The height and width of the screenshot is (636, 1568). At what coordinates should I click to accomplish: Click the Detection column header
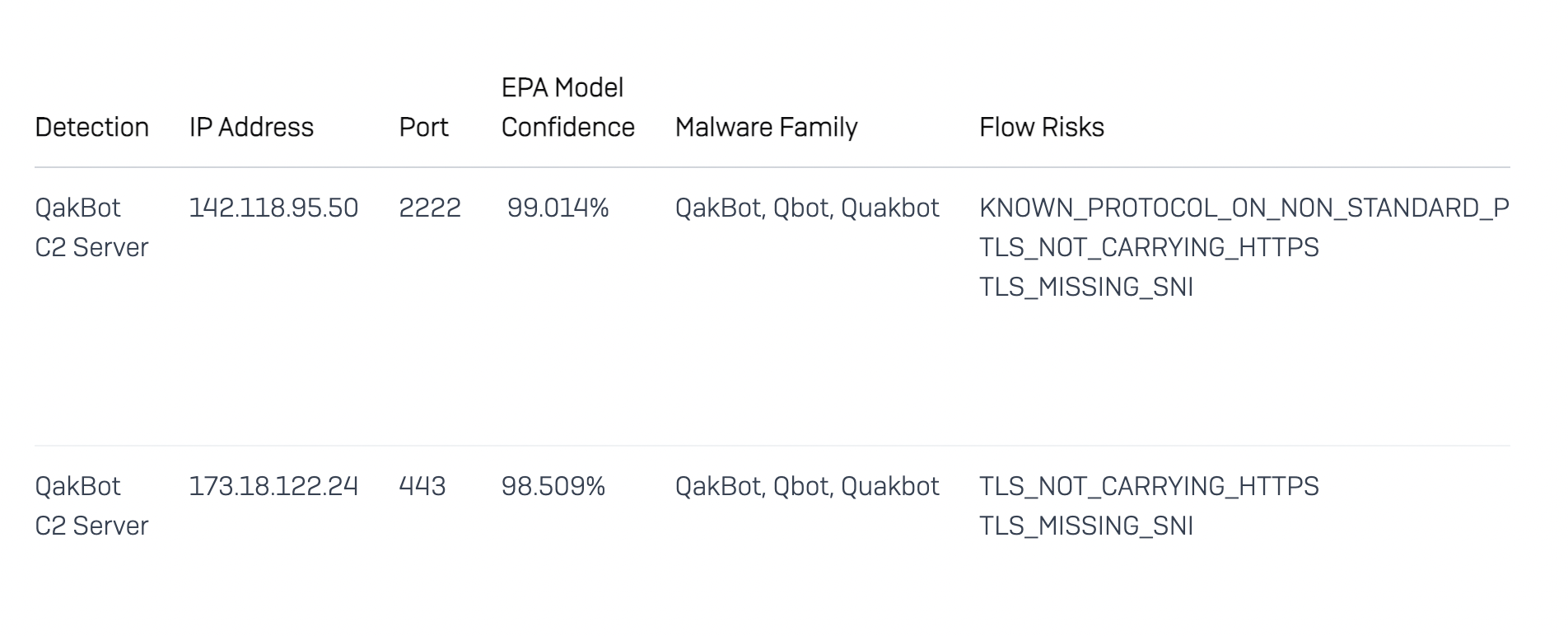[91, 127]
